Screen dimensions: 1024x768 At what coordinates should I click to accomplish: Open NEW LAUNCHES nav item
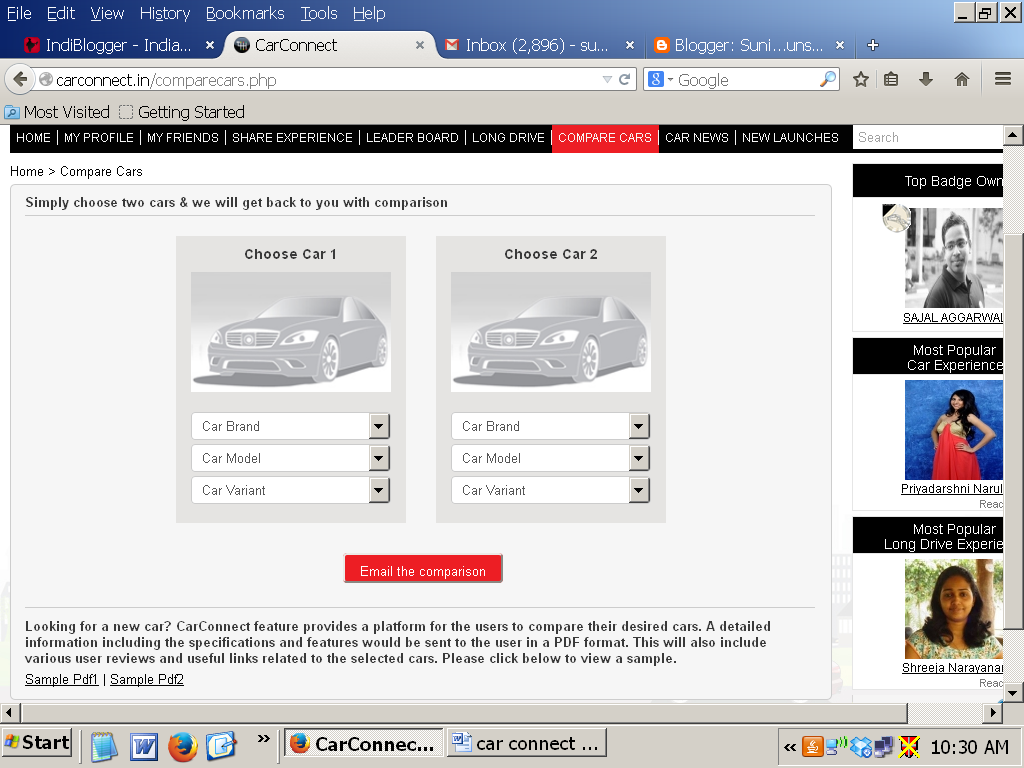[790, 138]
